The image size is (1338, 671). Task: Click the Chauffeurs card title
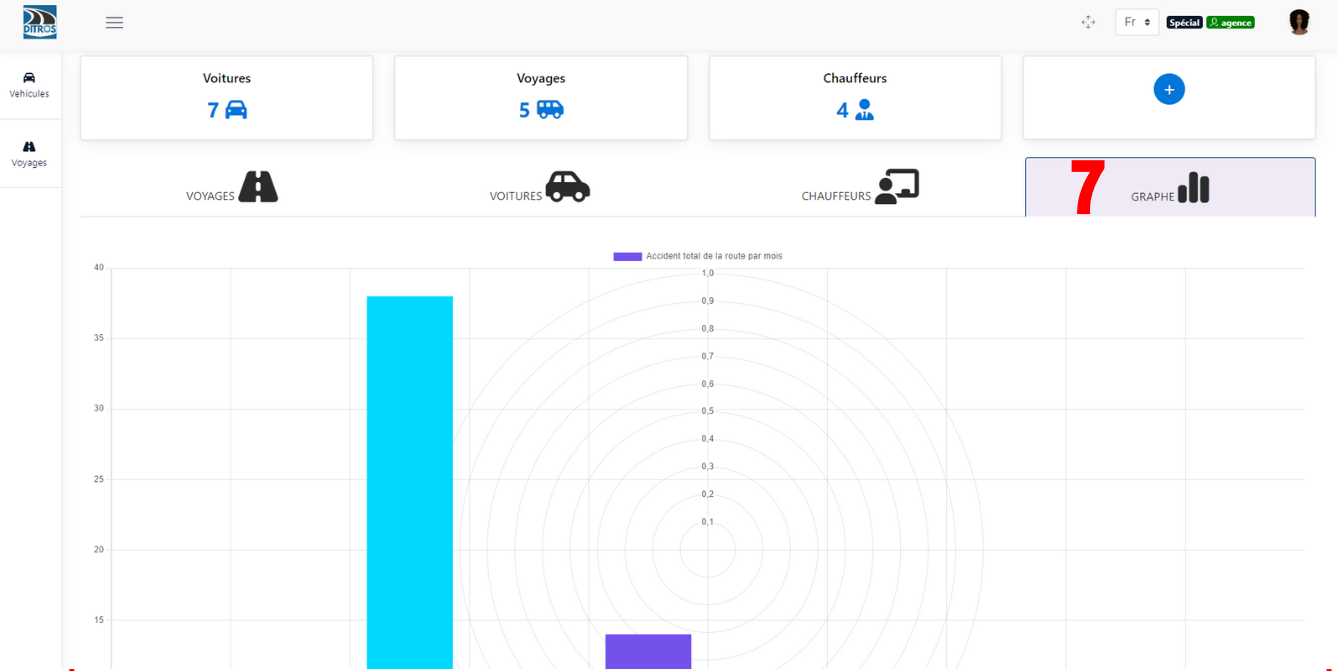(x=855, y=78)
